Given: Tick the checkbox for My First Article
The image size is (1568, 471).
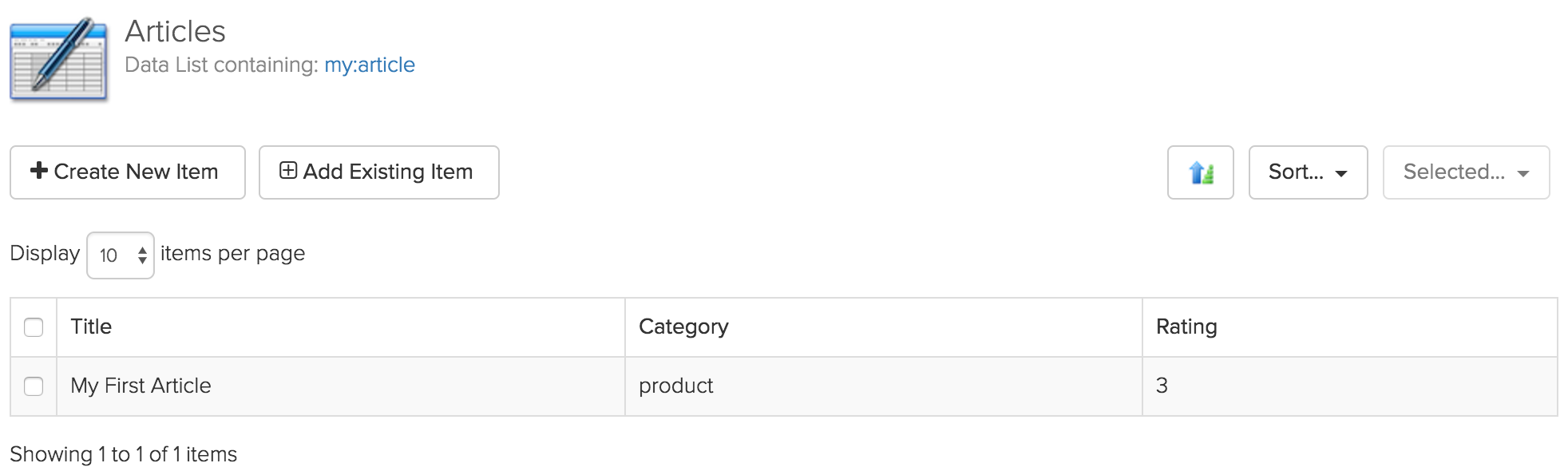Looking at the screenshot, I should tap(34, 386).
